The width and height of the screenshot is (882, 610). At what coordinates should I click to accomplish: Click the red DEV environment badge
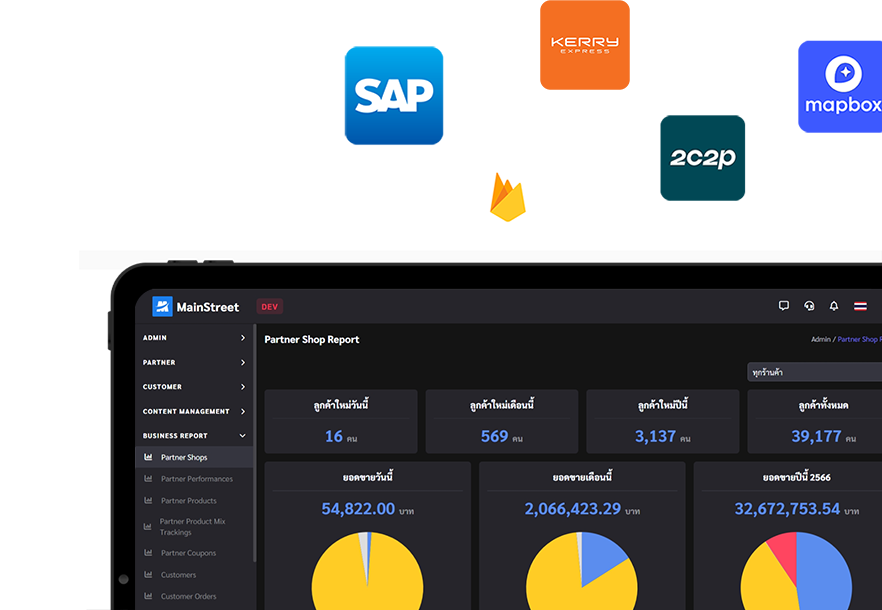269,307
